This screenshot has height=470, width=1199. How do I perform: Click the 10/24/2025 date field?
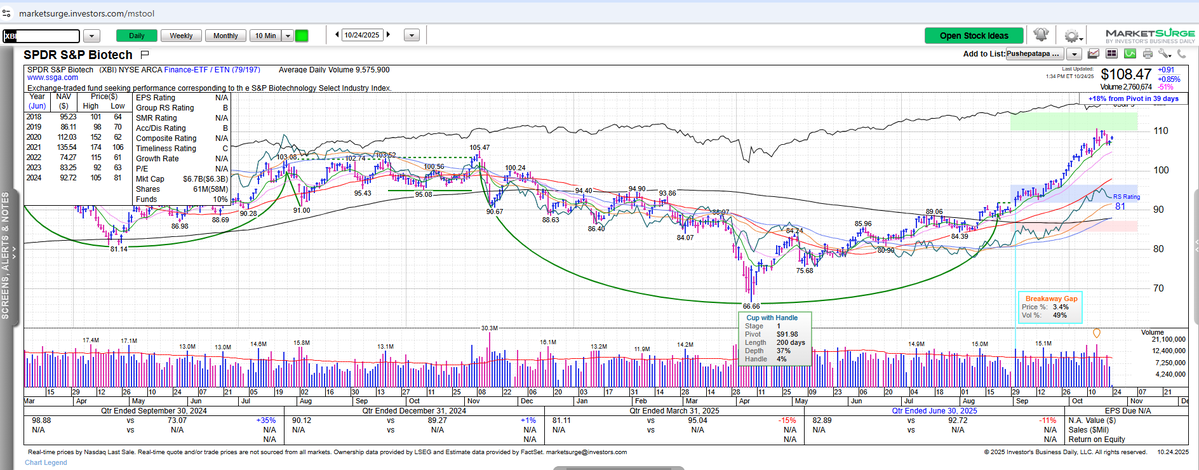point(363,34)
